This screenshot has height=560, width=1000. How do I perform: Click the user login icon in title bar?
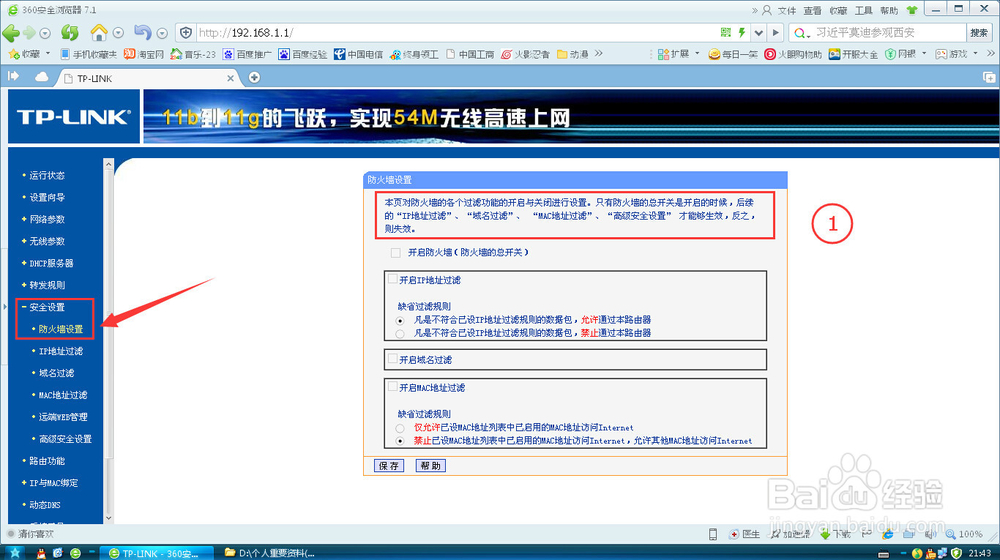coord(767,10)
